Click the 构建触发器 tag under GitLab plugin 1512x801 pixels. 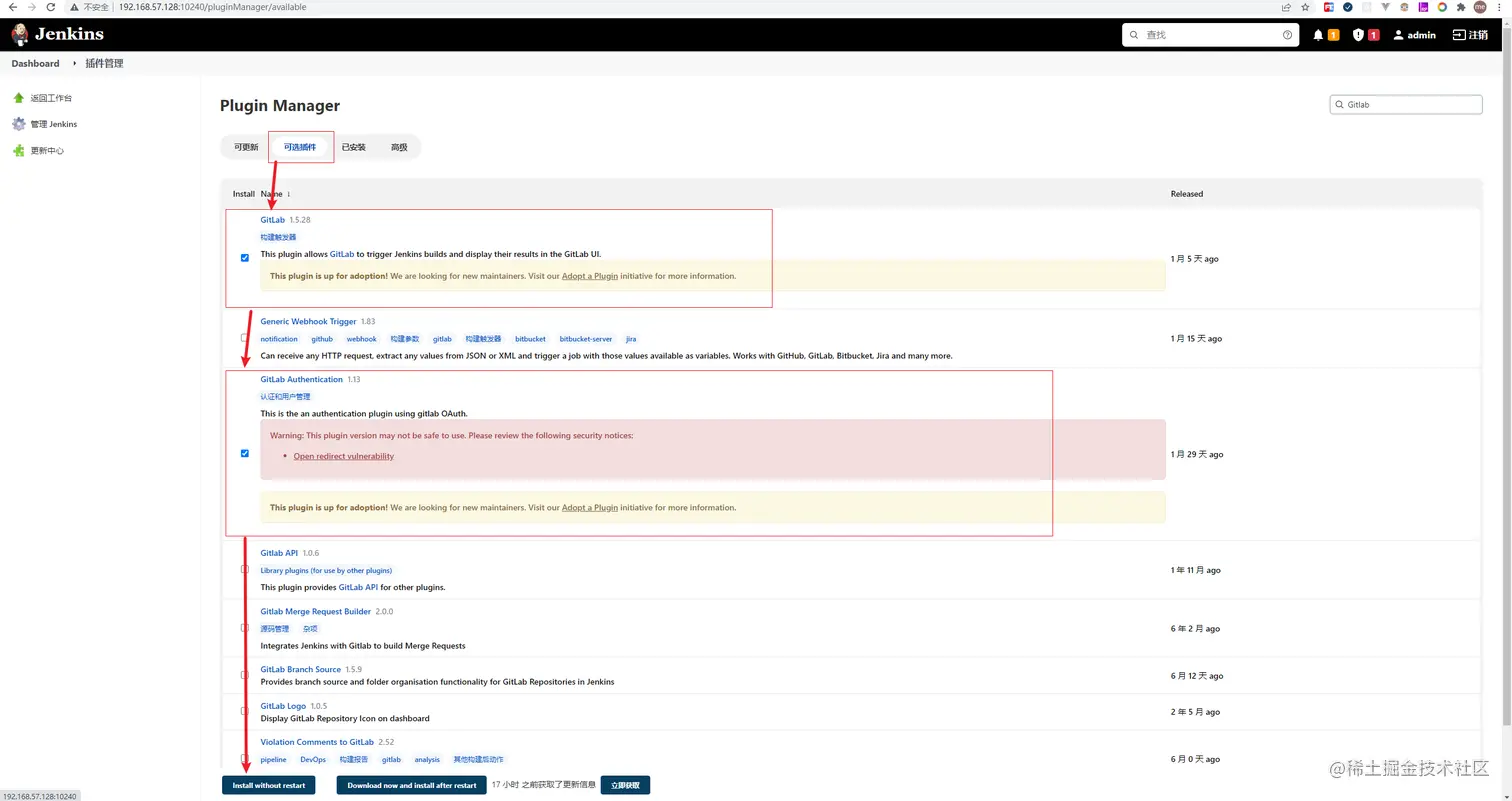pos(278,237)
